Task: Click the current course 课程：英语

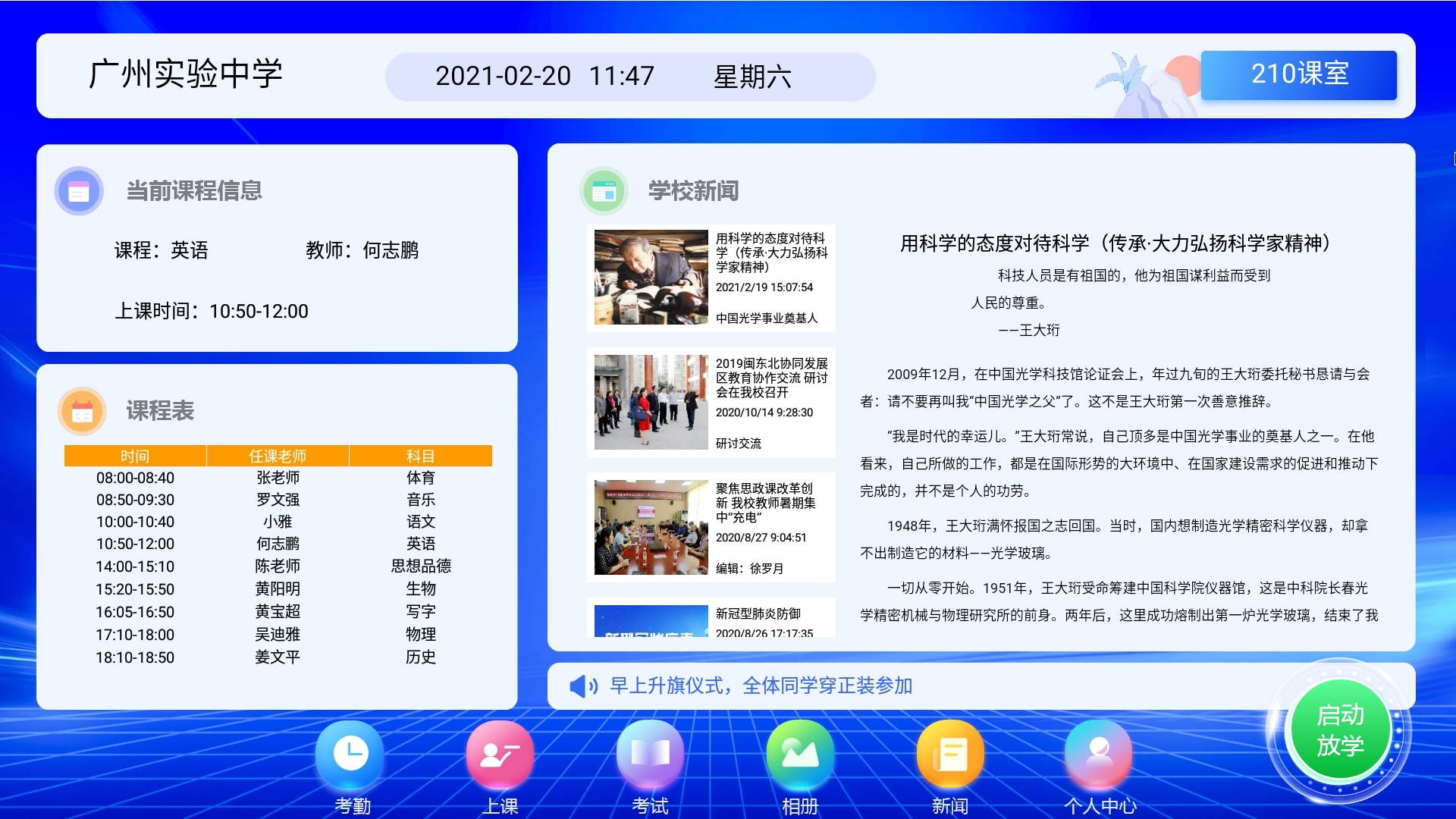Action: point(161,250)
